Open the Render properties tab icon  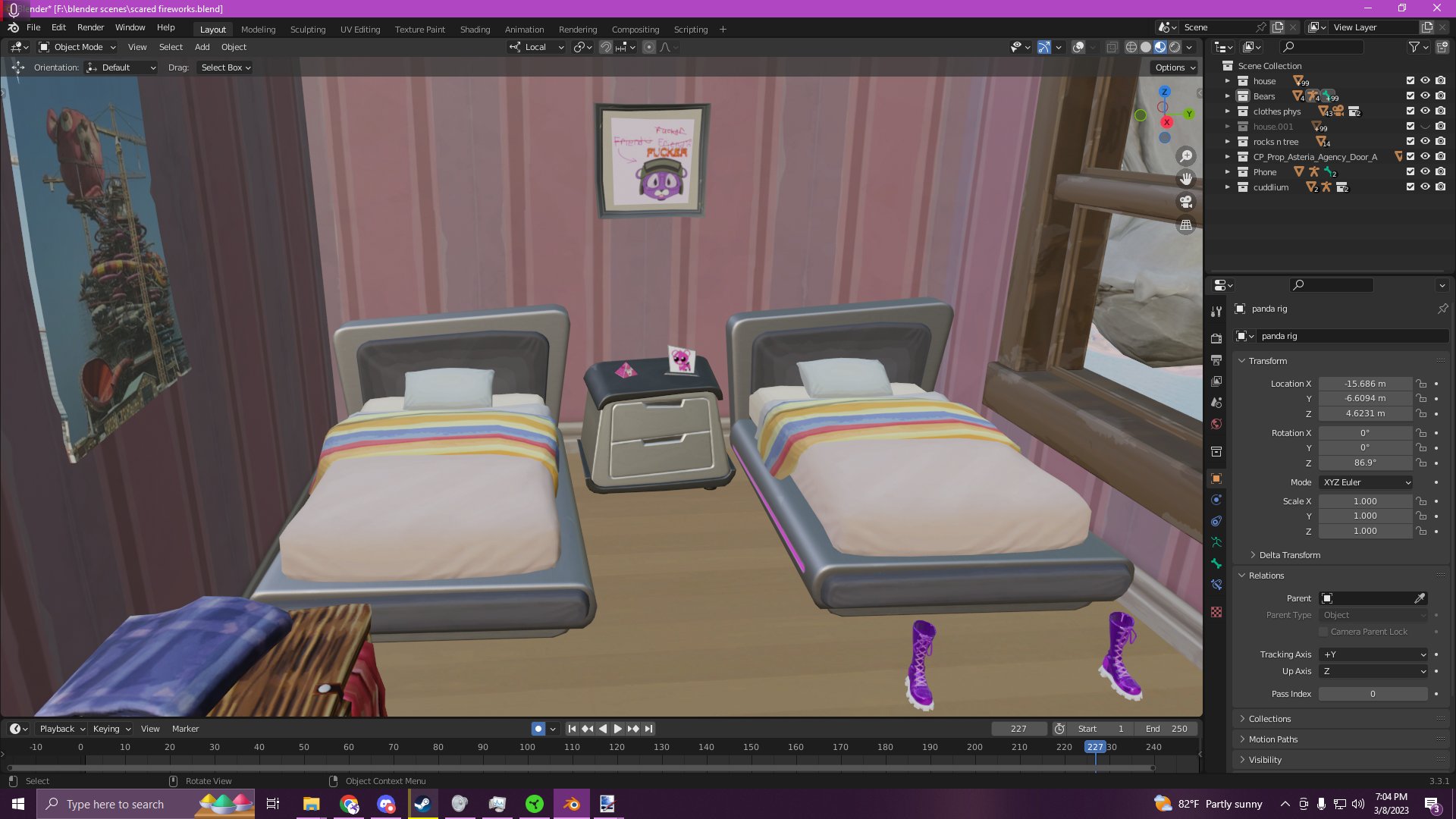pyautogui.click(x=1216, y=338)
